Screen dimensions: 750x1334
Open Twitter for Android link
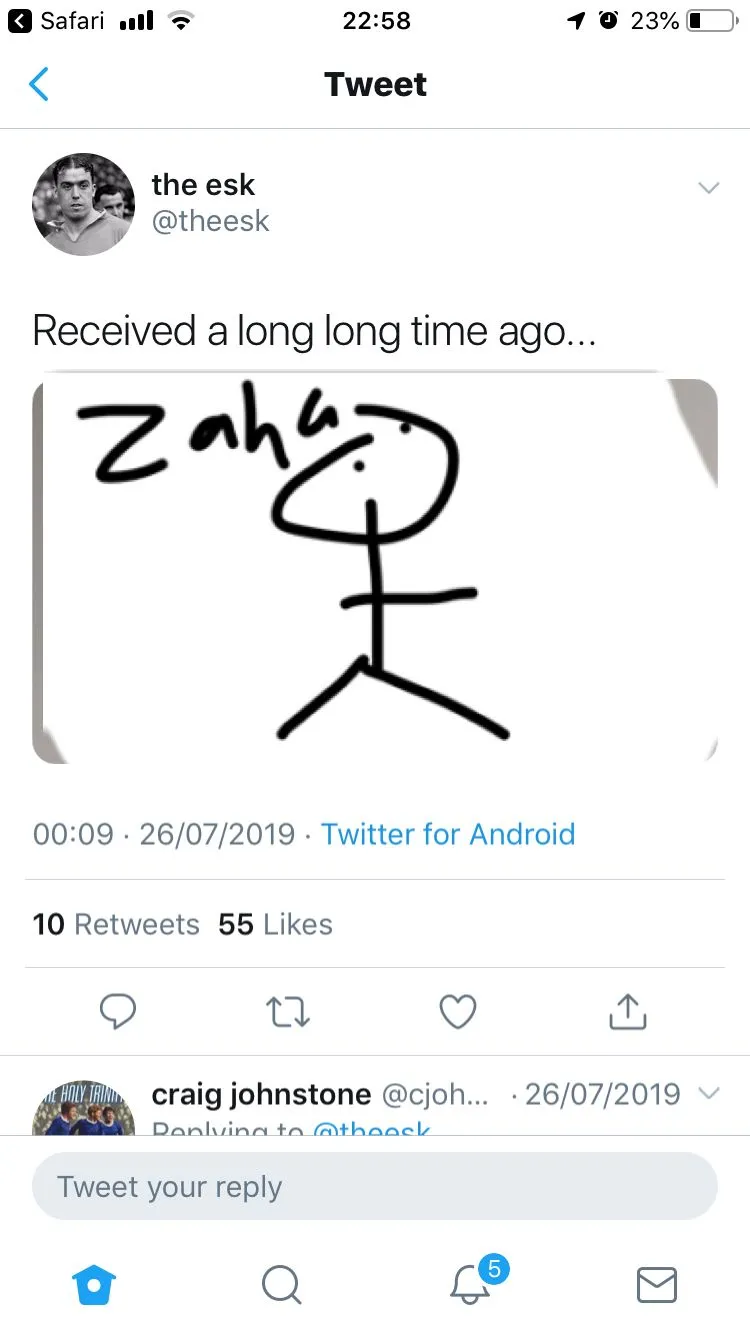448,834
